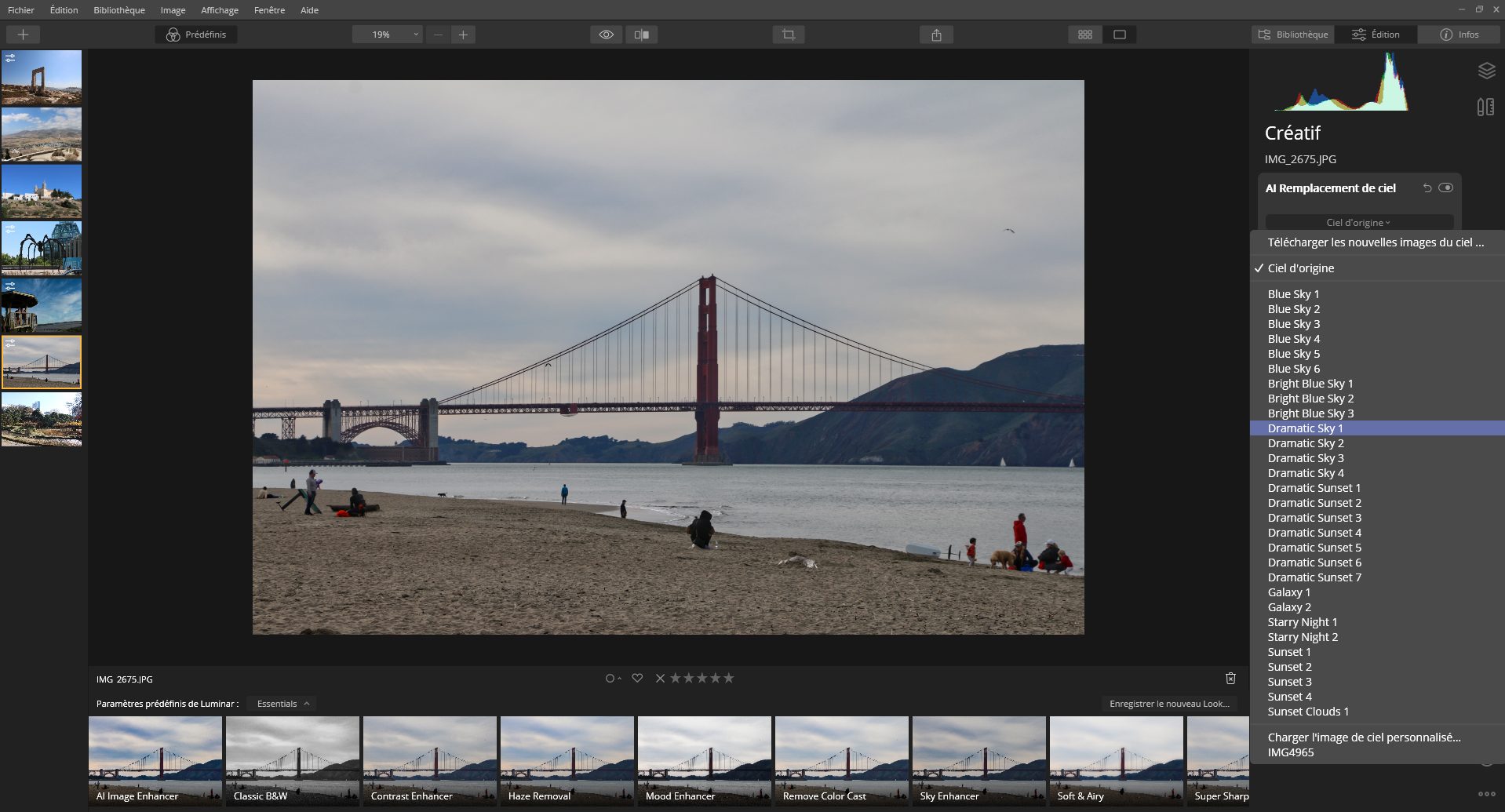1505x812 pixels.
Task: Open the Bibliothèque menu
Action: click(x=118, y=10)
